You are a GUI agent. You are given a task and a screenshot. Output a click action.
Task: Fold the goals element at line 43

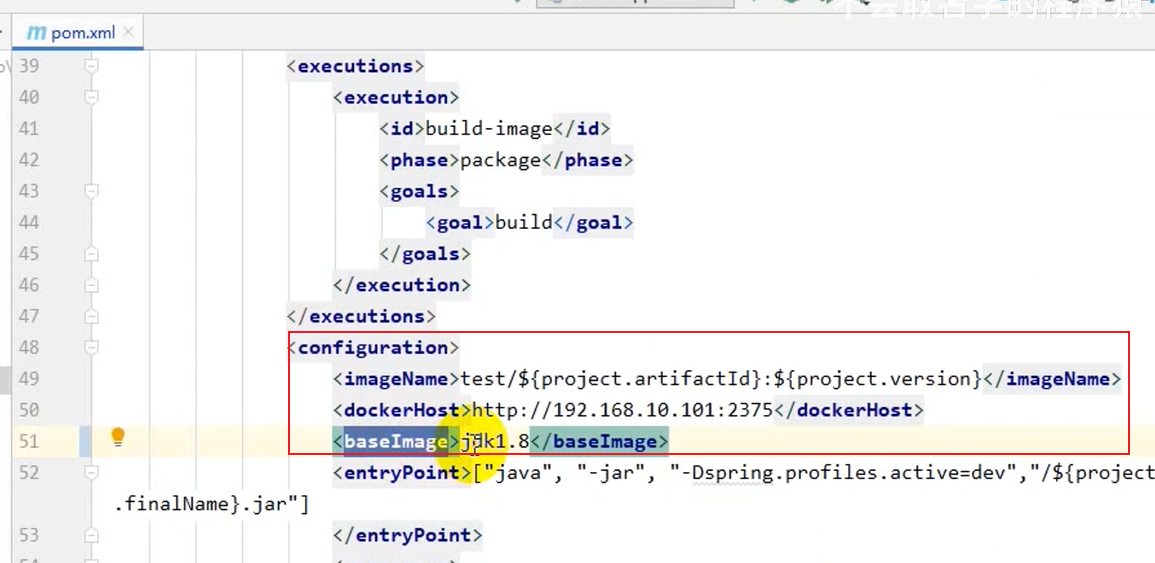tap(91, 192)
